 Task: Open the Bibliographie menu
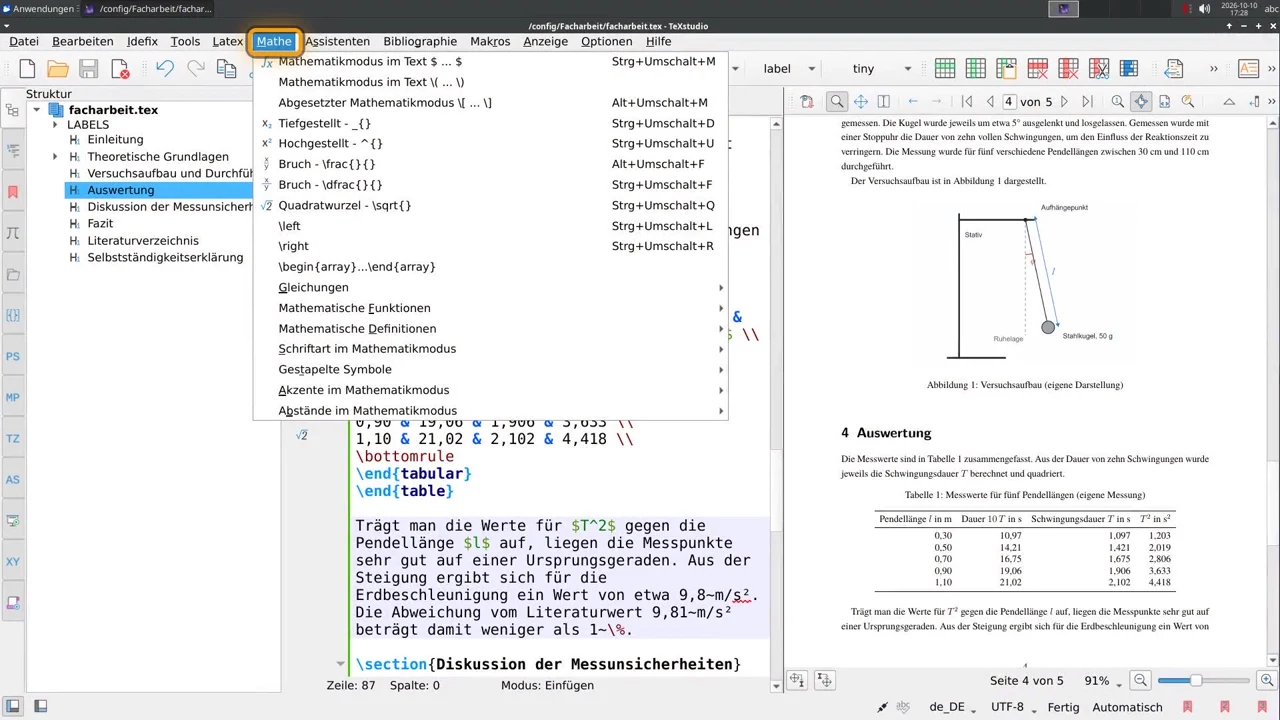point(420,41)
